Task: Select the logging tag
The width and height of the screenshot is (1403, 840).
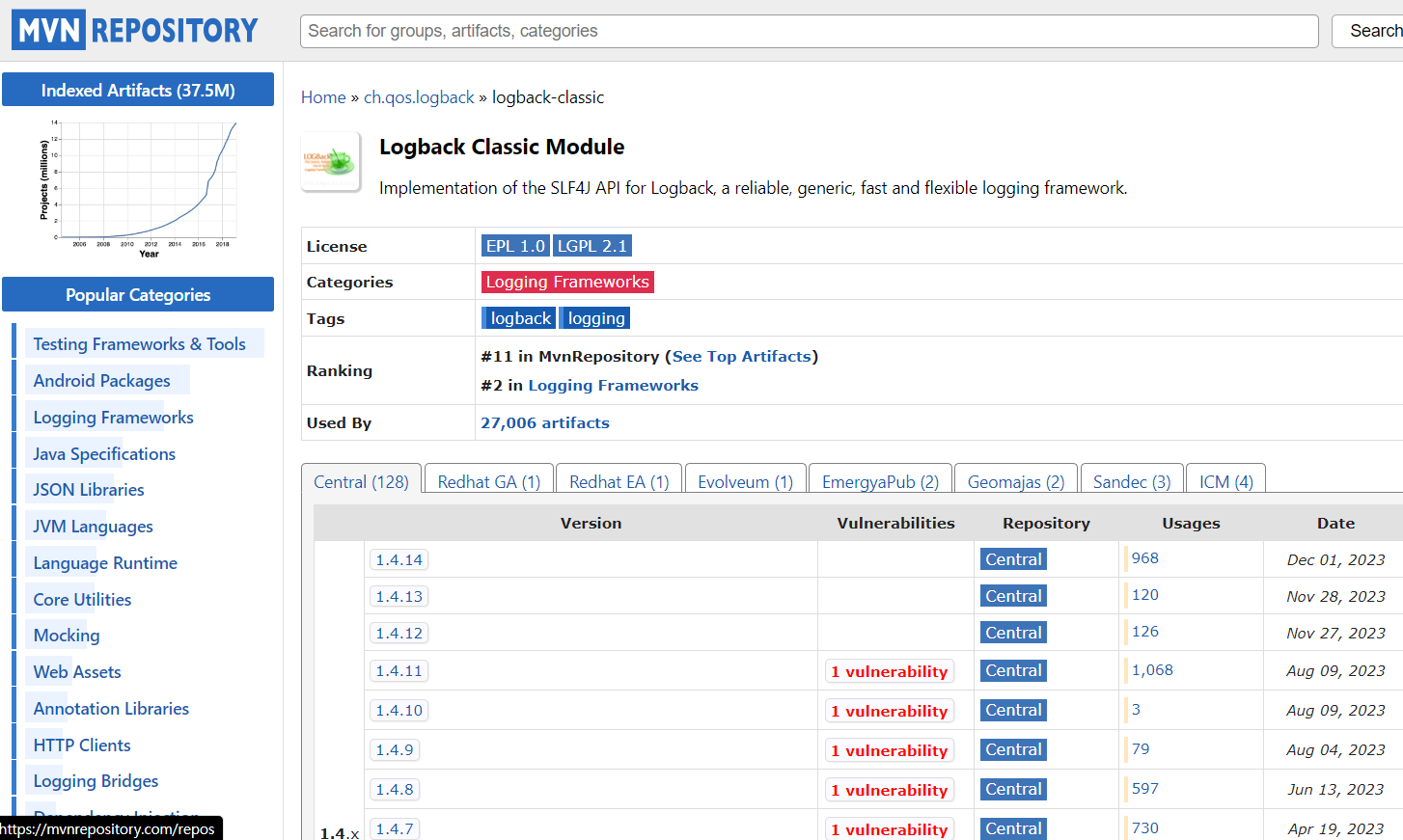Action: [x=595, y=318]
